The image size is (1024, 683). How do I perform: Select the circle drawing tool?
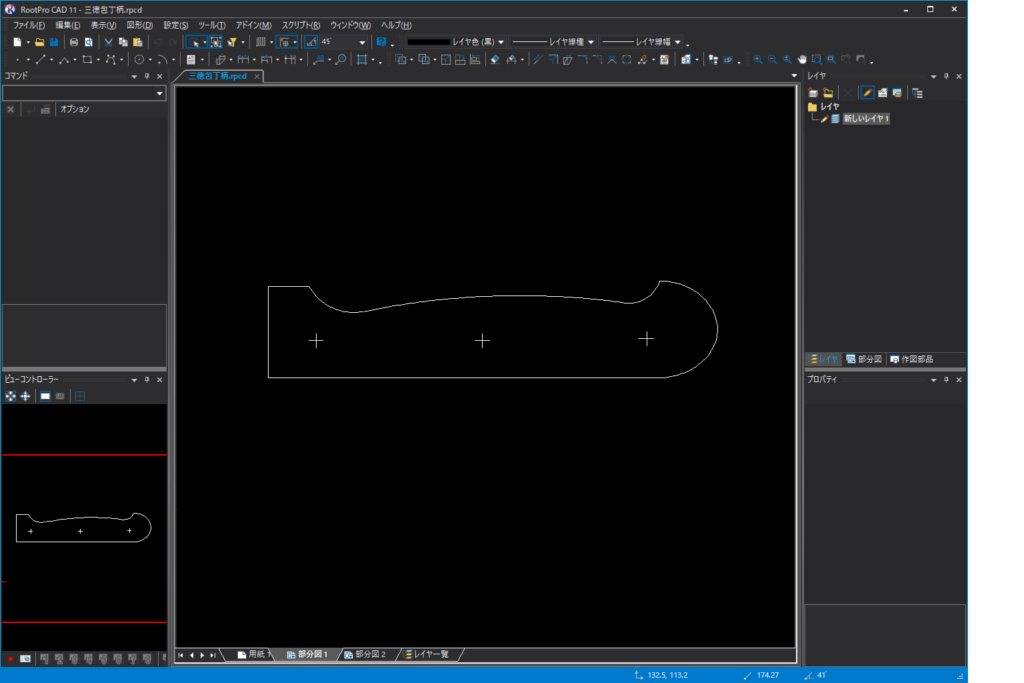(139, 60)
